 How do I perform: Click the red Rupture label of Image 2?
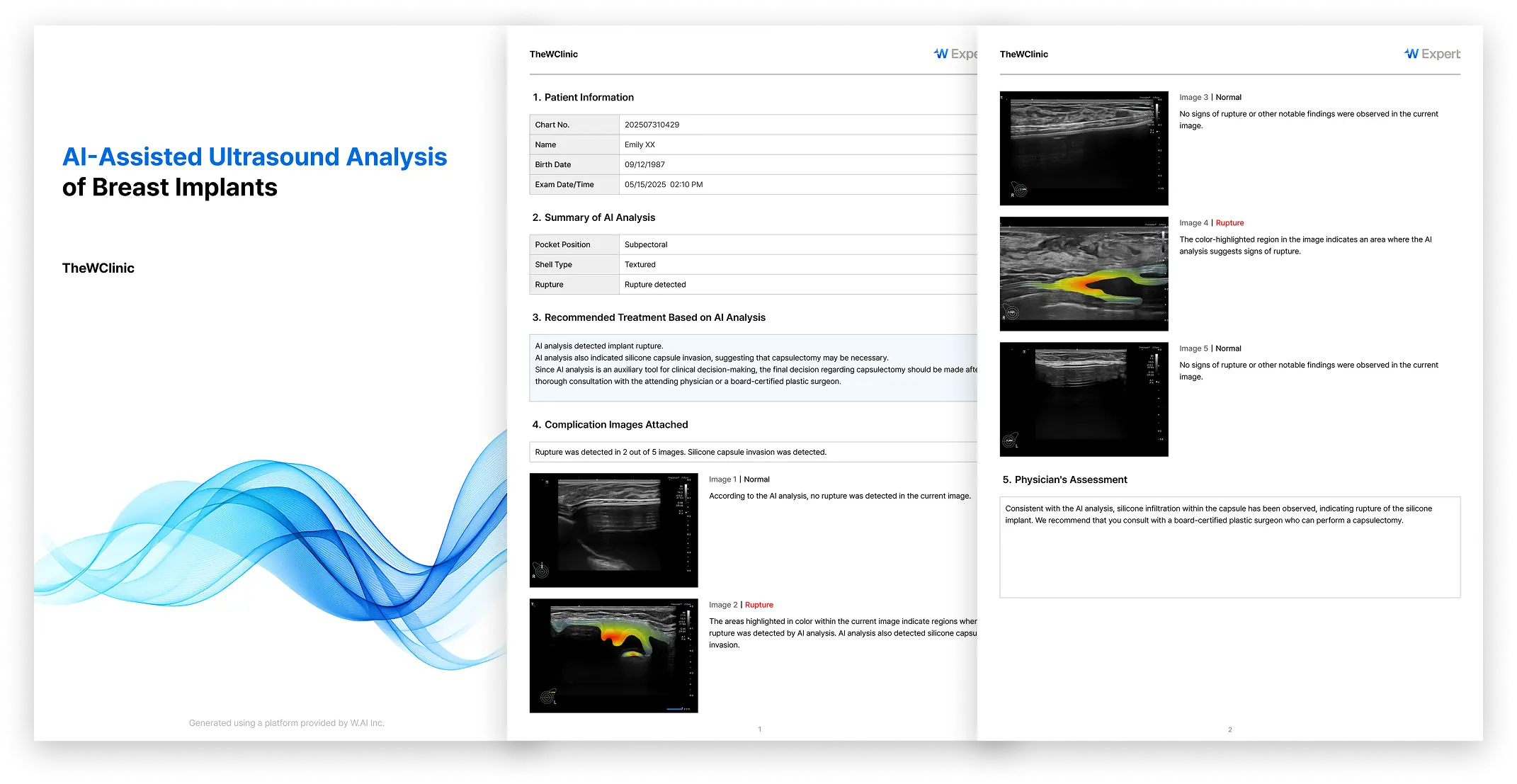click(x=758, y=605)
